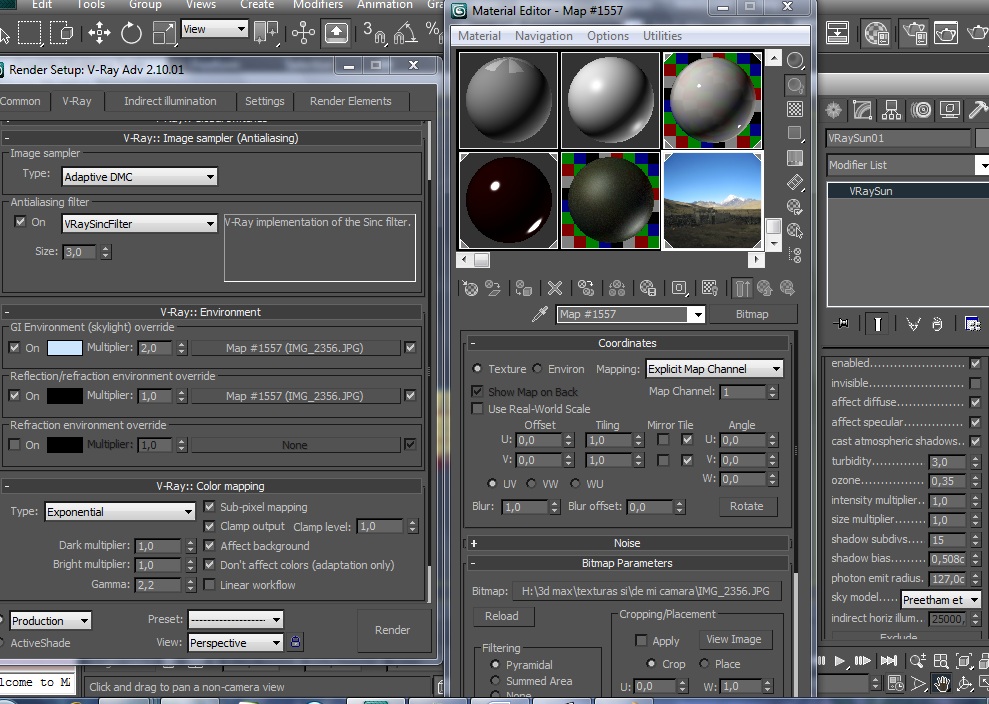Open Render Setup teapot icon in toolbar
Image resolution: width=989 pixels, height=704 pixels.
click(914, 32)
